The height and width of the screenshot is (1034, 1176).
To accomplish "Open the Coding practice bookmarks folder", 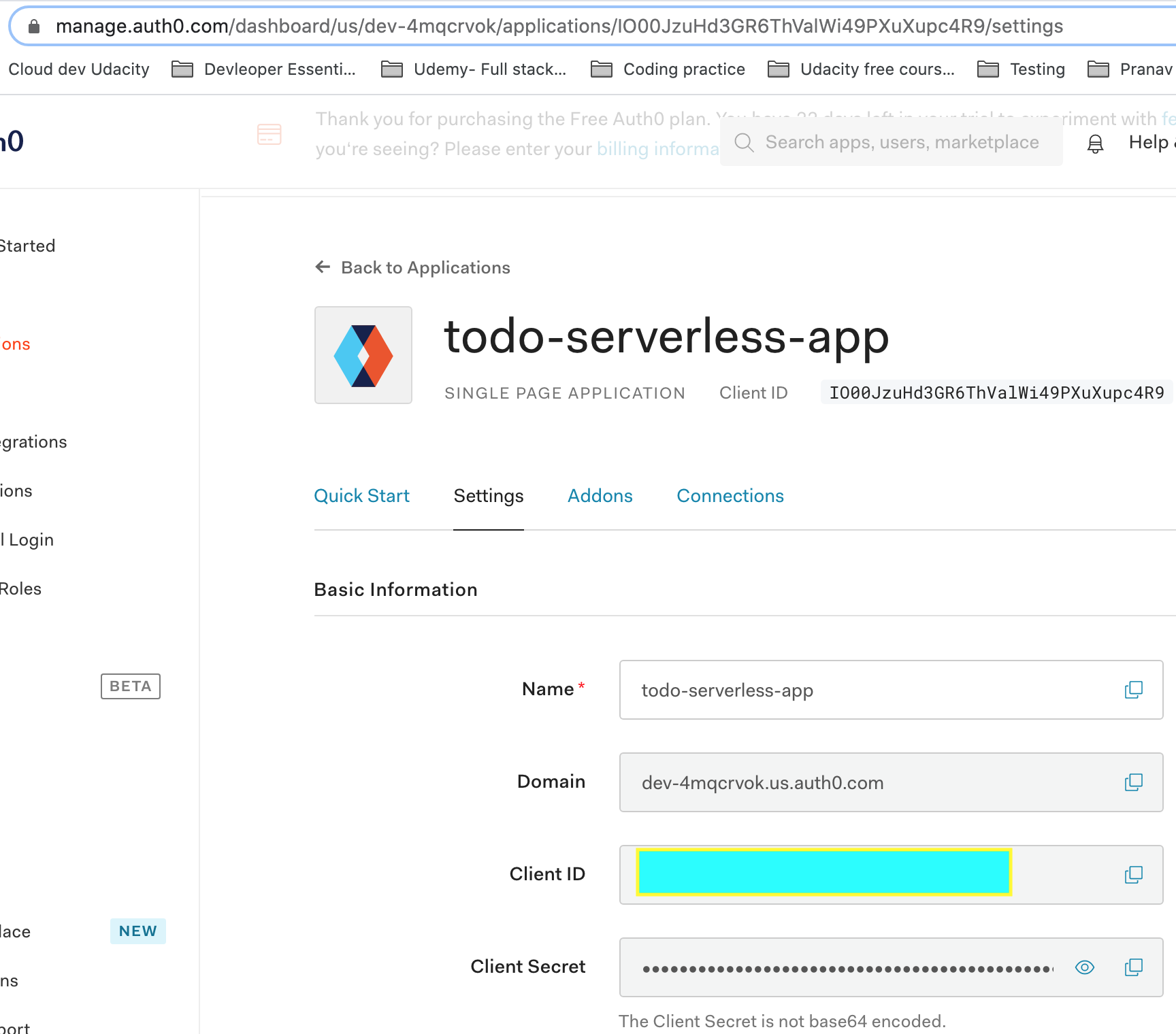I will (x=668, y=69).
